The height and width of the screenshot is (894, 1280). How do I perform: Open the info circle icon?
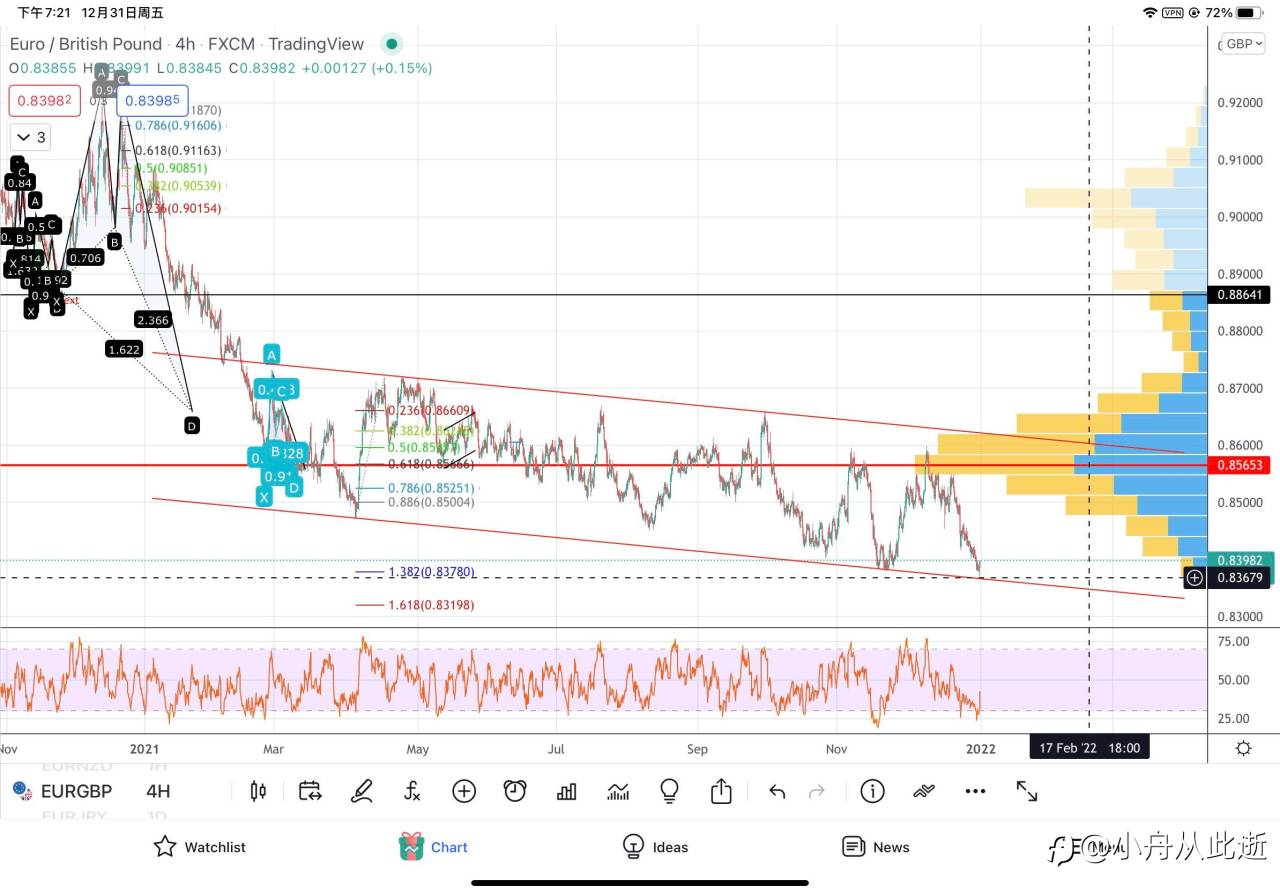[872, 791]
